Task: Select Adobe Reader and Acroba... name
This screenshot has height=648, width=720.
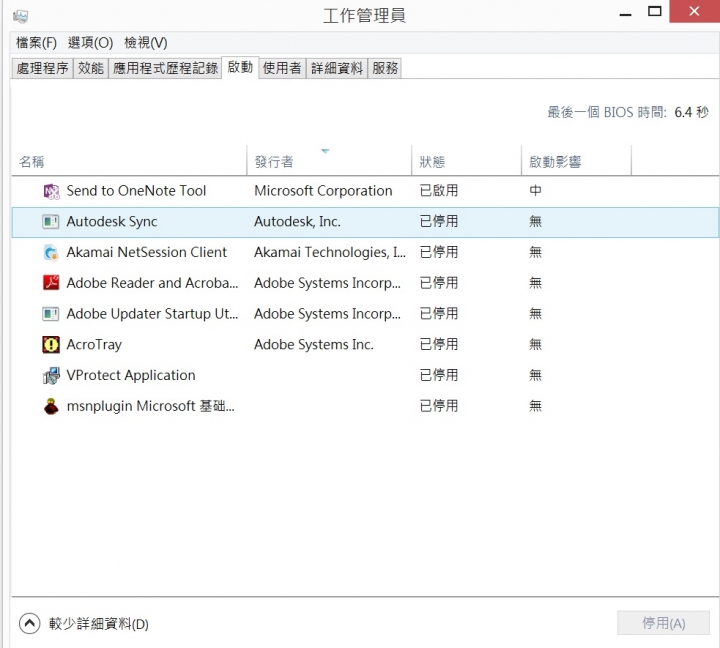Action: (x=152, y=283)
